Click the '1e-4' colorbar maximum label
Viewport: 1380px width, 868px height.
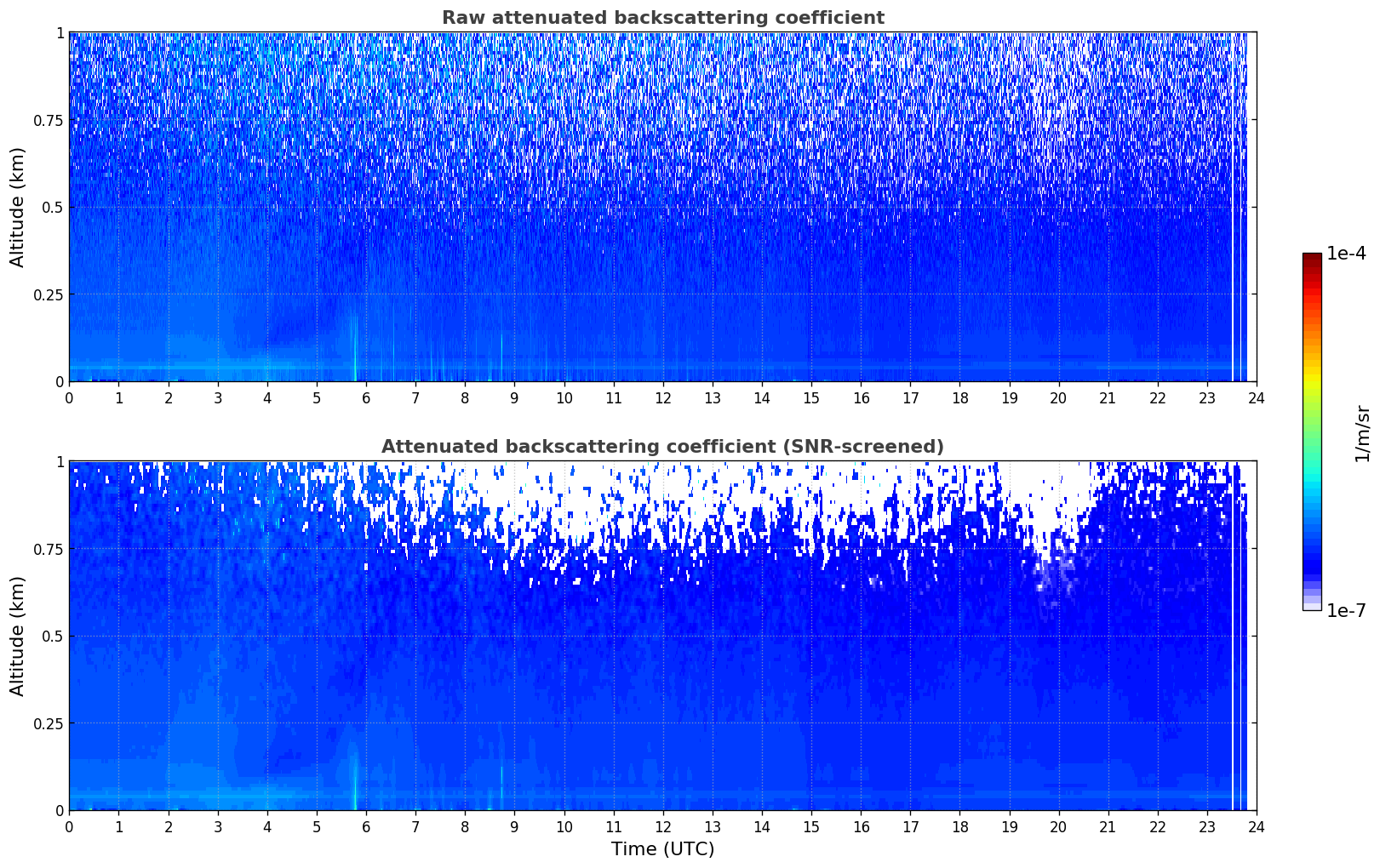pos(1346,254)
